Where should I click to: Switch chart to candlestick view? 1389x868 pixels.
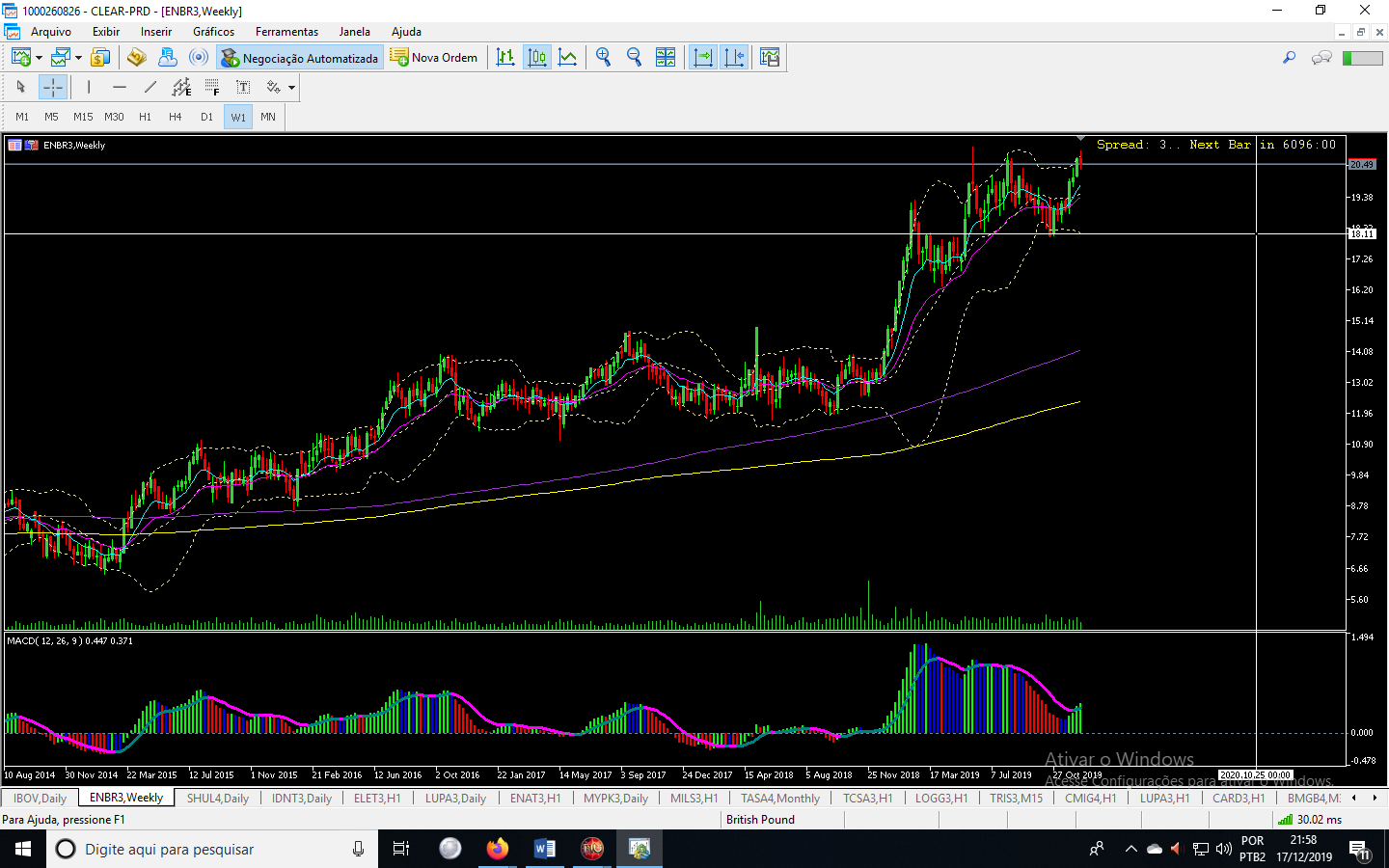(x=537, y=58)
